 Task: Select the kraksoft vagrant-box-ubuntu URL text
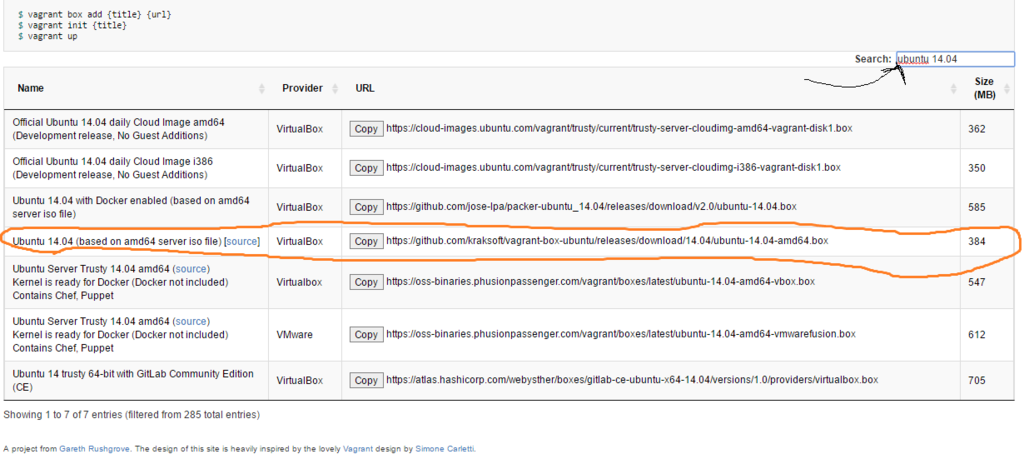coord(607,241)
